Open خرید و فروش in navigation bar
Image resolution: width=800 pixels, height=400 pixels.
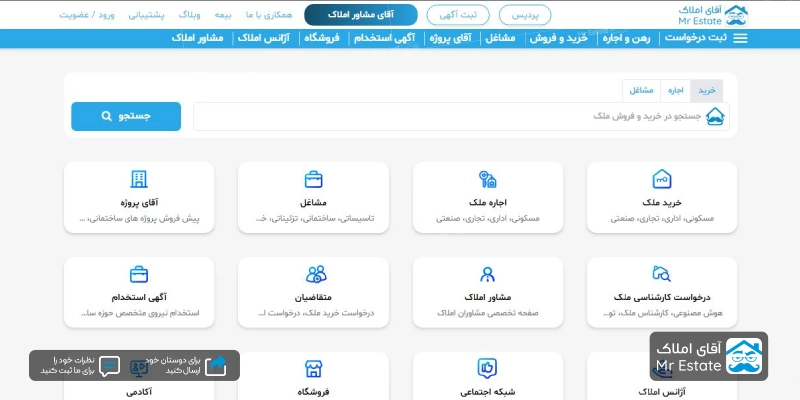[x=564, y=38]
